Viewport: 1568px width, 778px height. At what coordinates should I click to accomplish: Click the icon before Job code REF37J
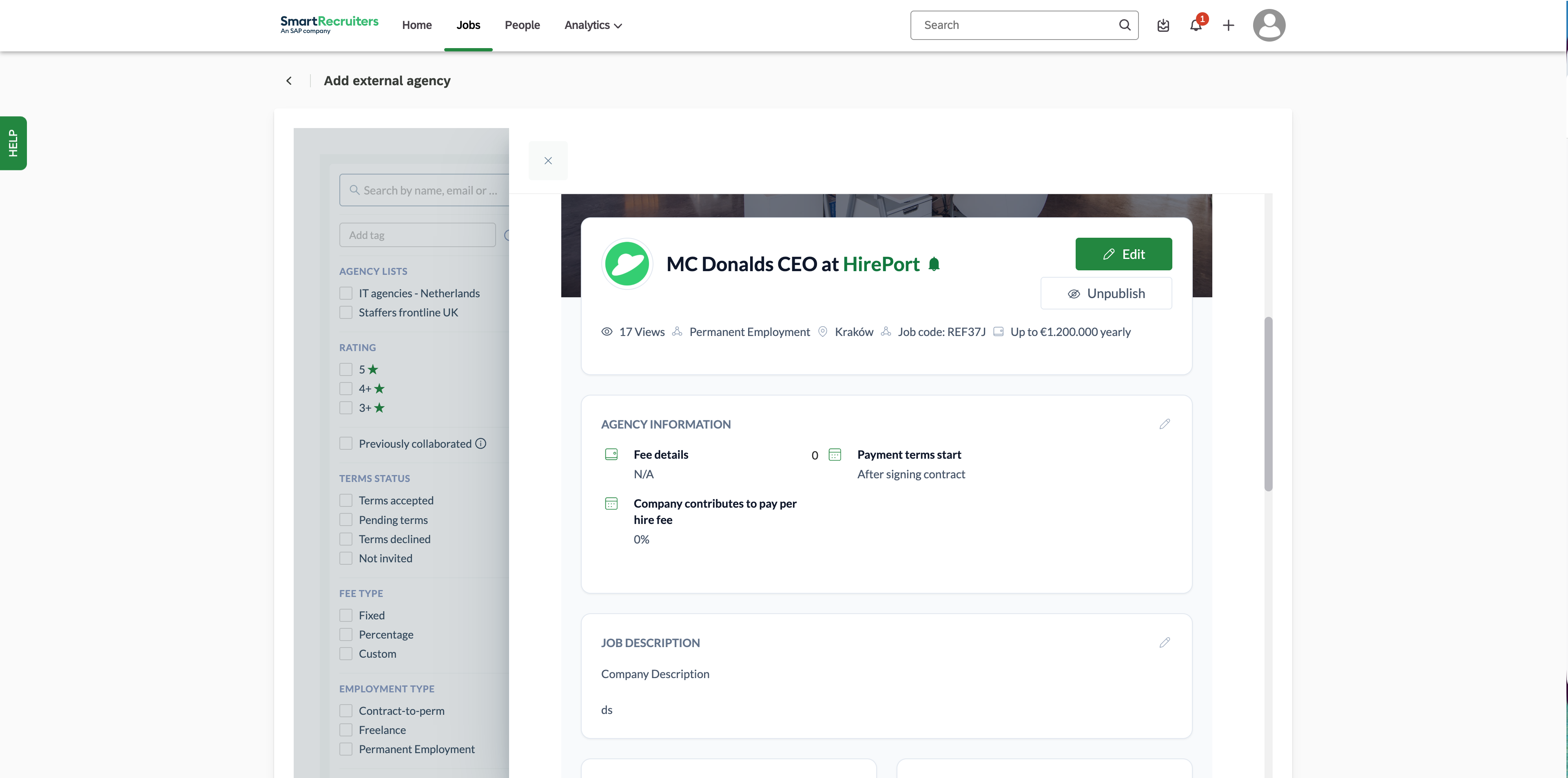coord(886,332)
